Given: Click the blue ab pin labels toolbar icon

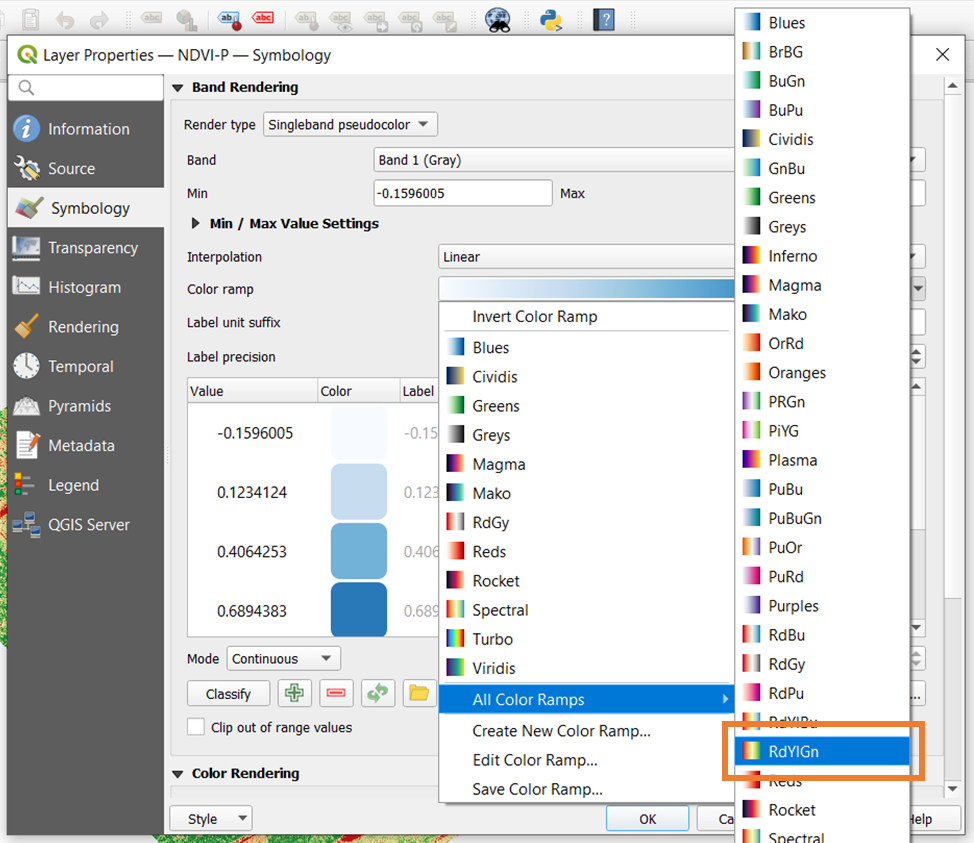Looking at the screenshot, I should pos(229,20).
